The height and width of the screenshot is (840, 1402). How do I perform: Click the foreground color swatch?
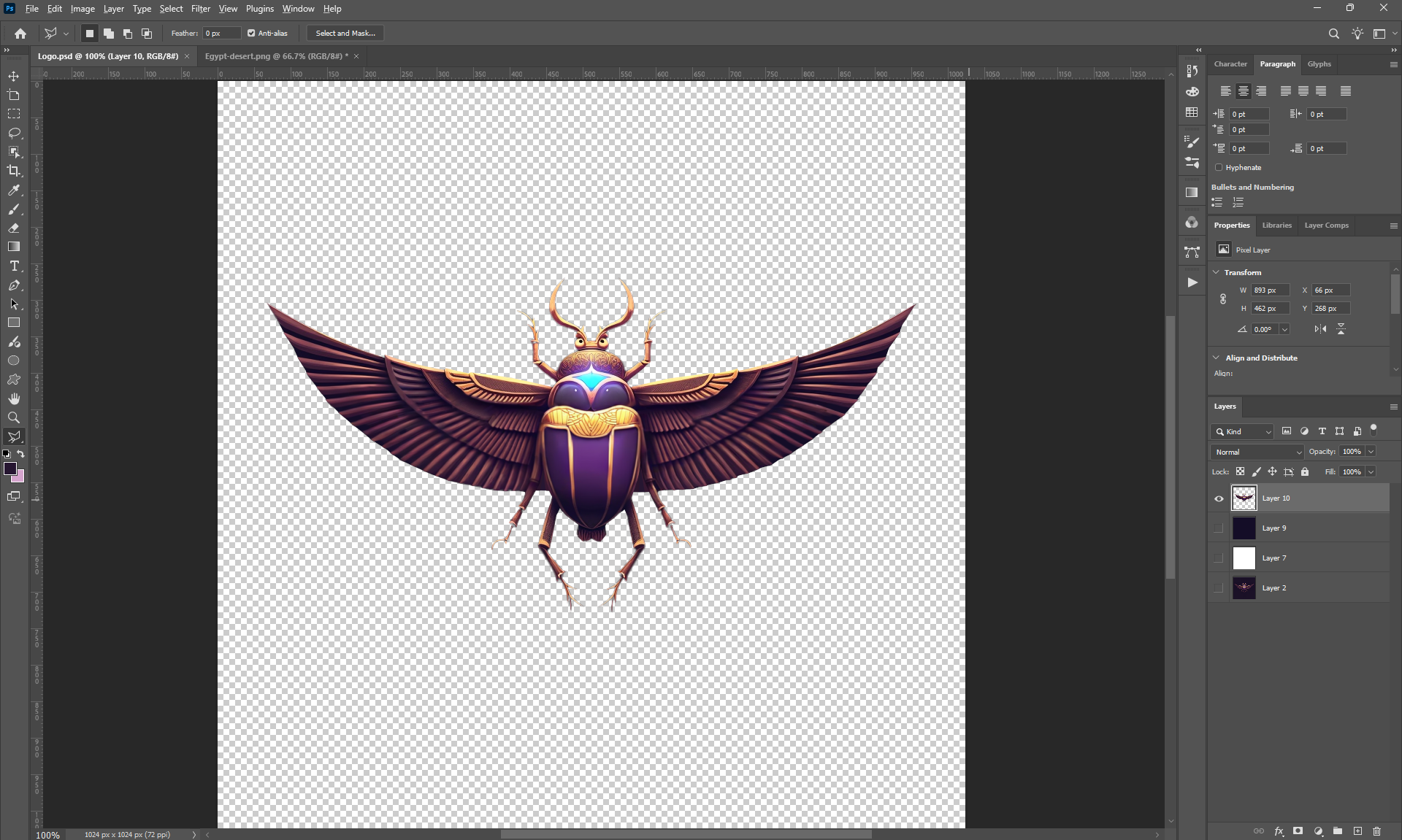click(x=10, y=469)
